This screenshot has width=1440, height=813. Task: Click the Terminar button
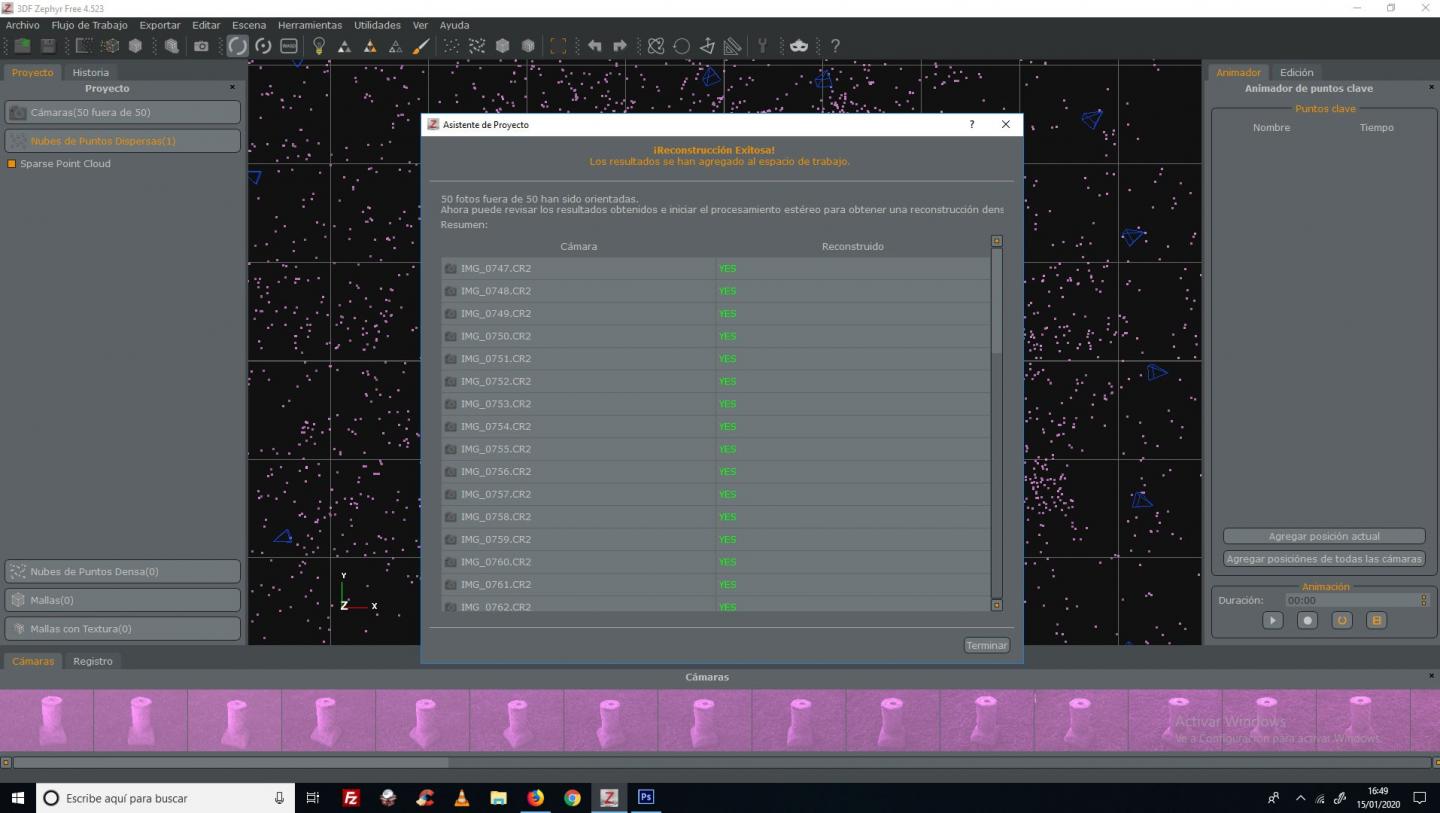pos(986,646)
